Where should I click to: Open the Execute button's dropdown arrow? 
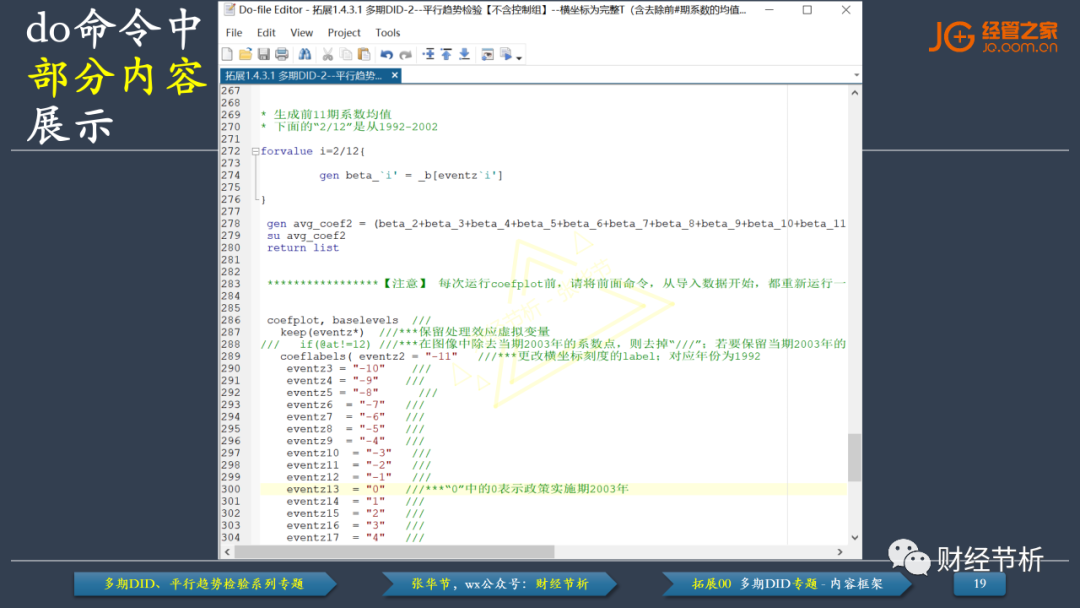(x=519, y=56)
